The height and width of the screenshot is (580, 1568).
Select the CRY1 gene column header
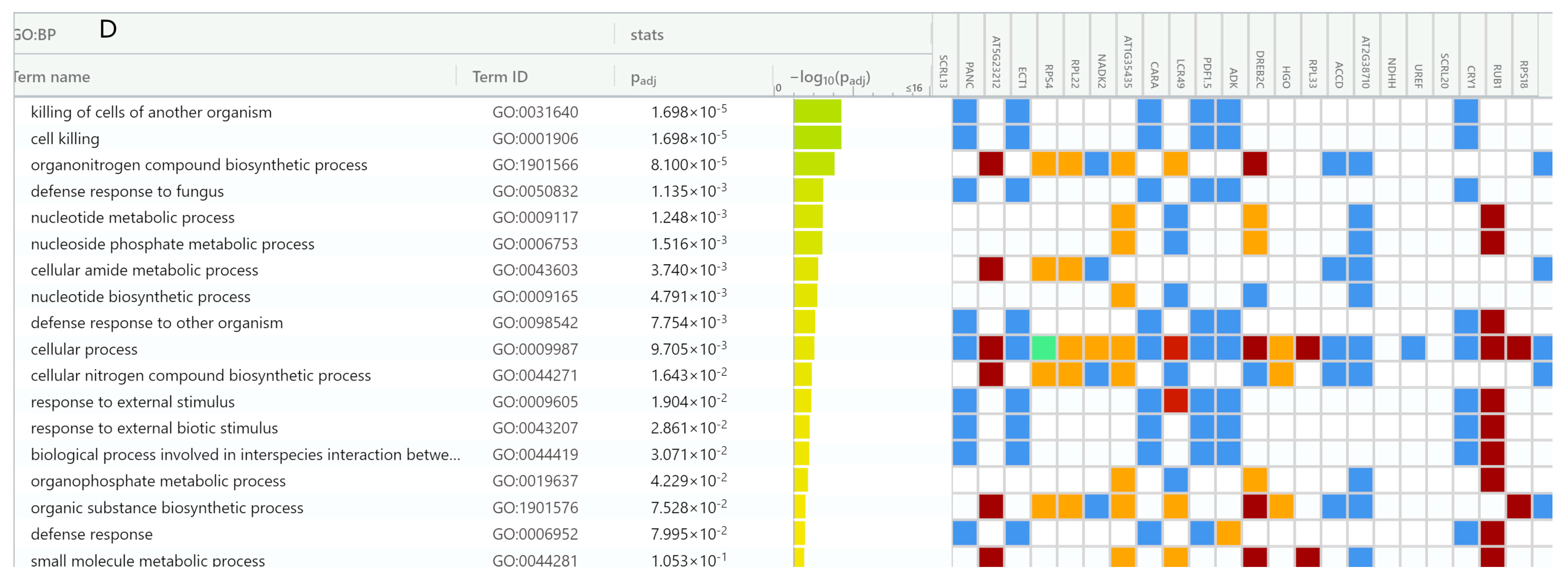1471,76
